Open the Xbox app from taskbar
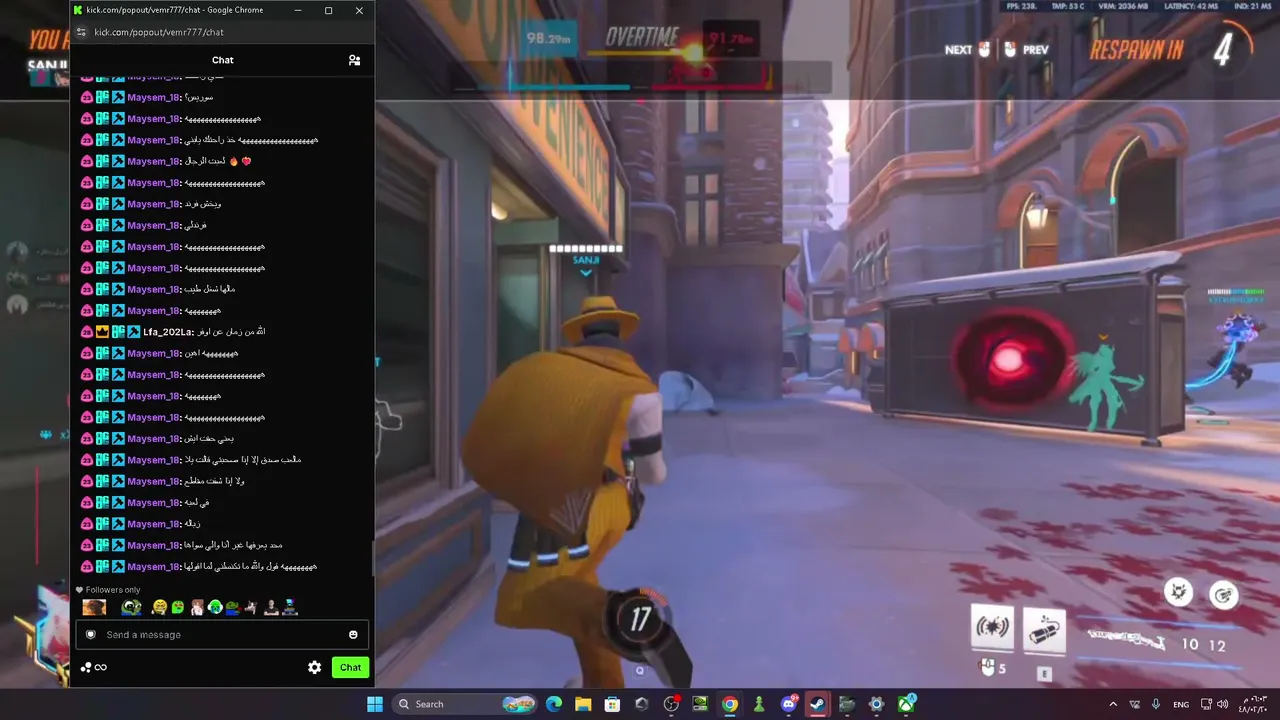Image resolution: width=1280 pixels, height=720 pixels. coord(906,704)
